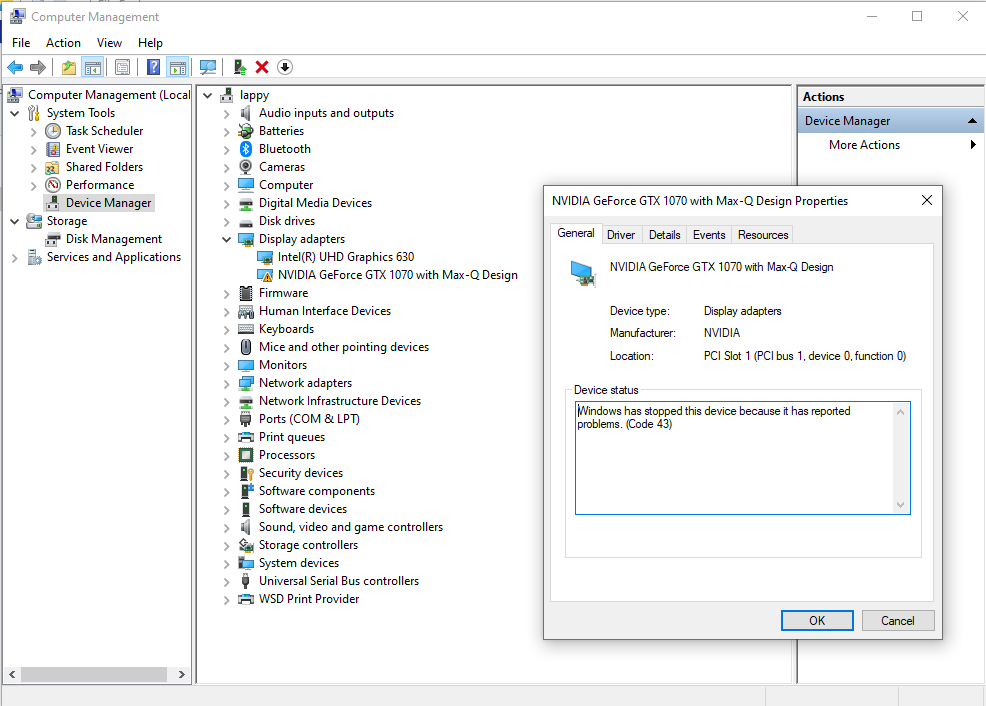Screen dimensions: 986x706
Task: Select Intel(R) UHD Graphics 630 device
Action: 346,257
